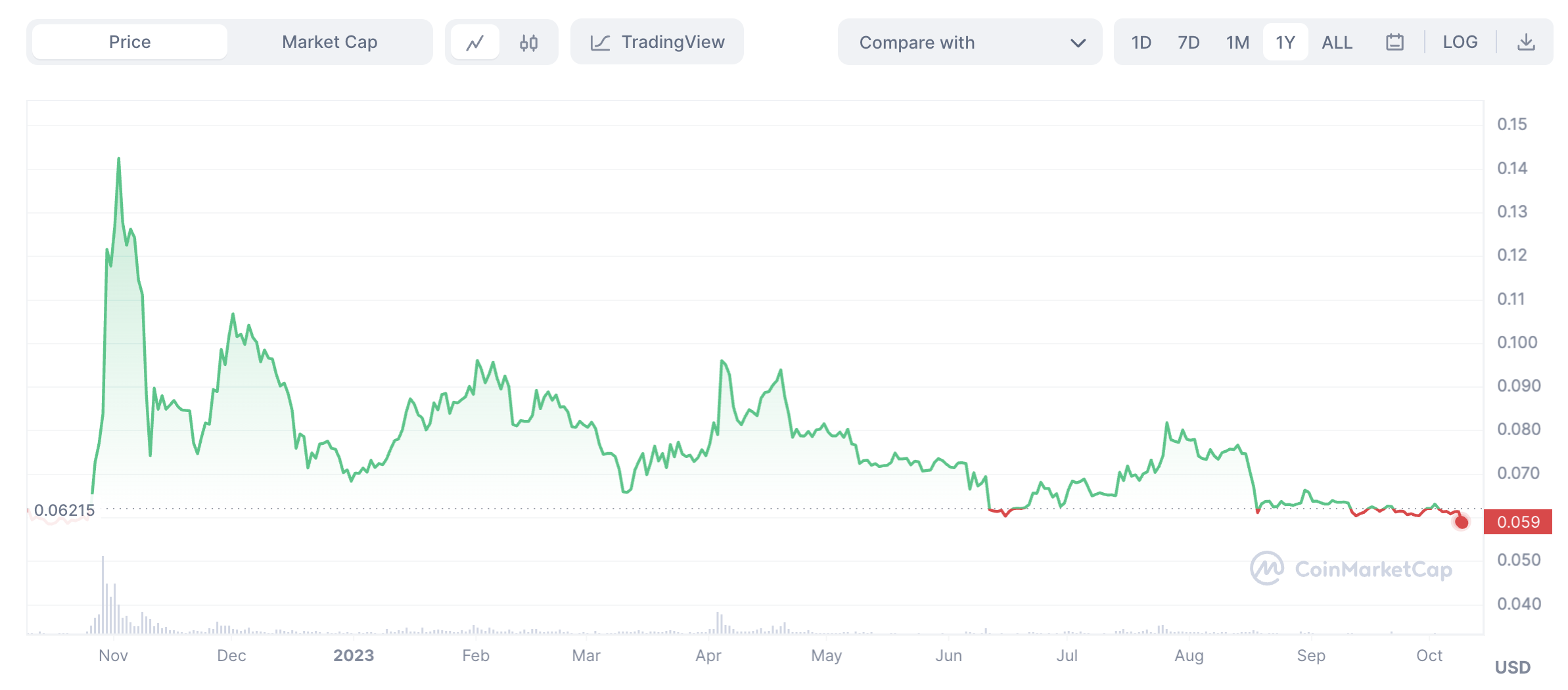Set range to 1M
Image resolution: width=1568 pixels, height=690 pixels.
(x=1237, y=43)
